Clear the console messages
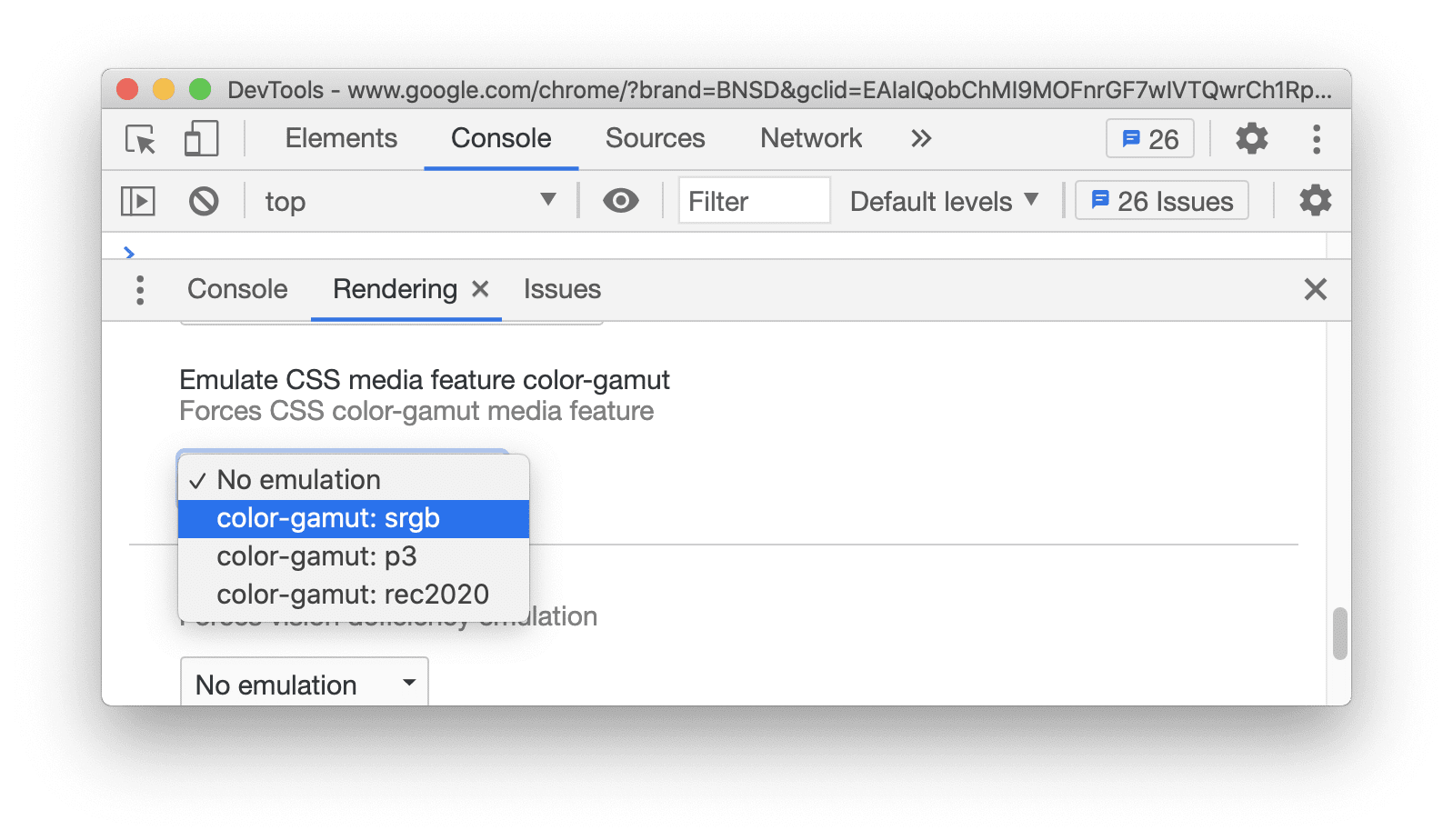This screenshot has width=1453, height=840. 203,201
